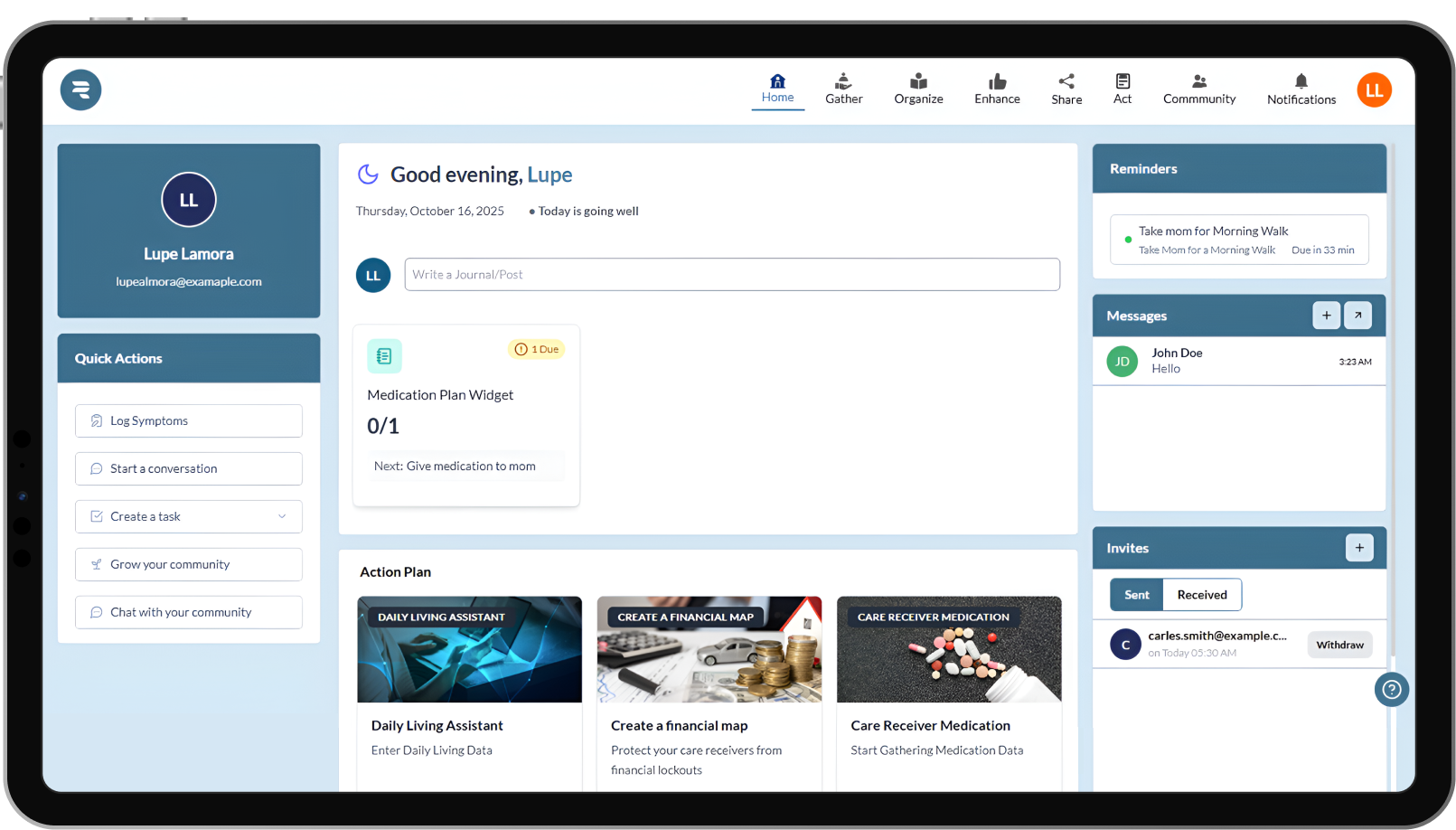This screenshot has height=830, width=1456.
Task: Open the Gather section
Action: pos(843,90)
